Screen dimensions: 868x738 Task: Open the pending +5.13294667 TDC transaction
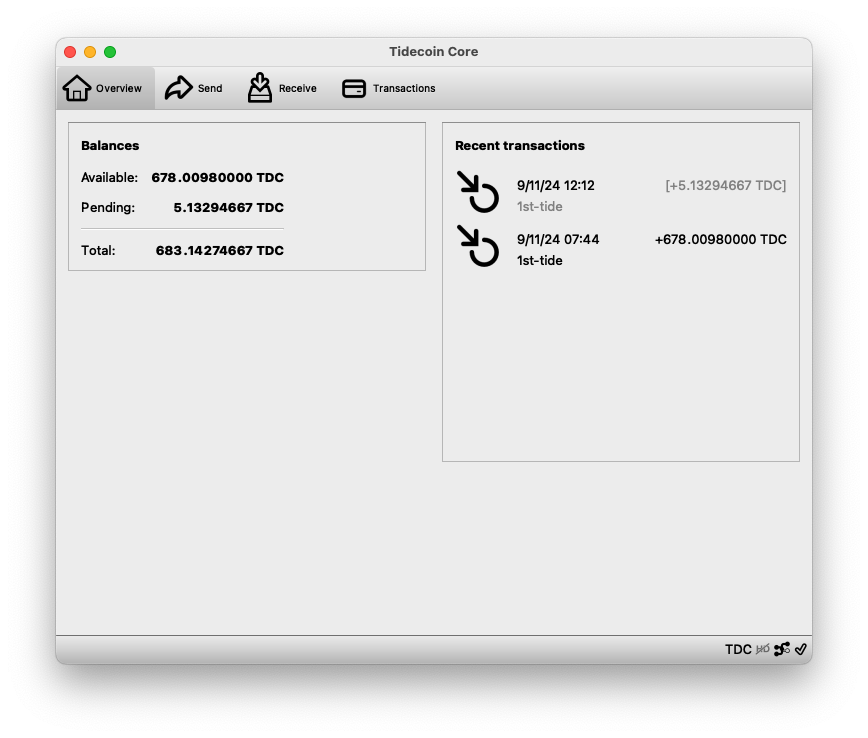coord(725,185)
